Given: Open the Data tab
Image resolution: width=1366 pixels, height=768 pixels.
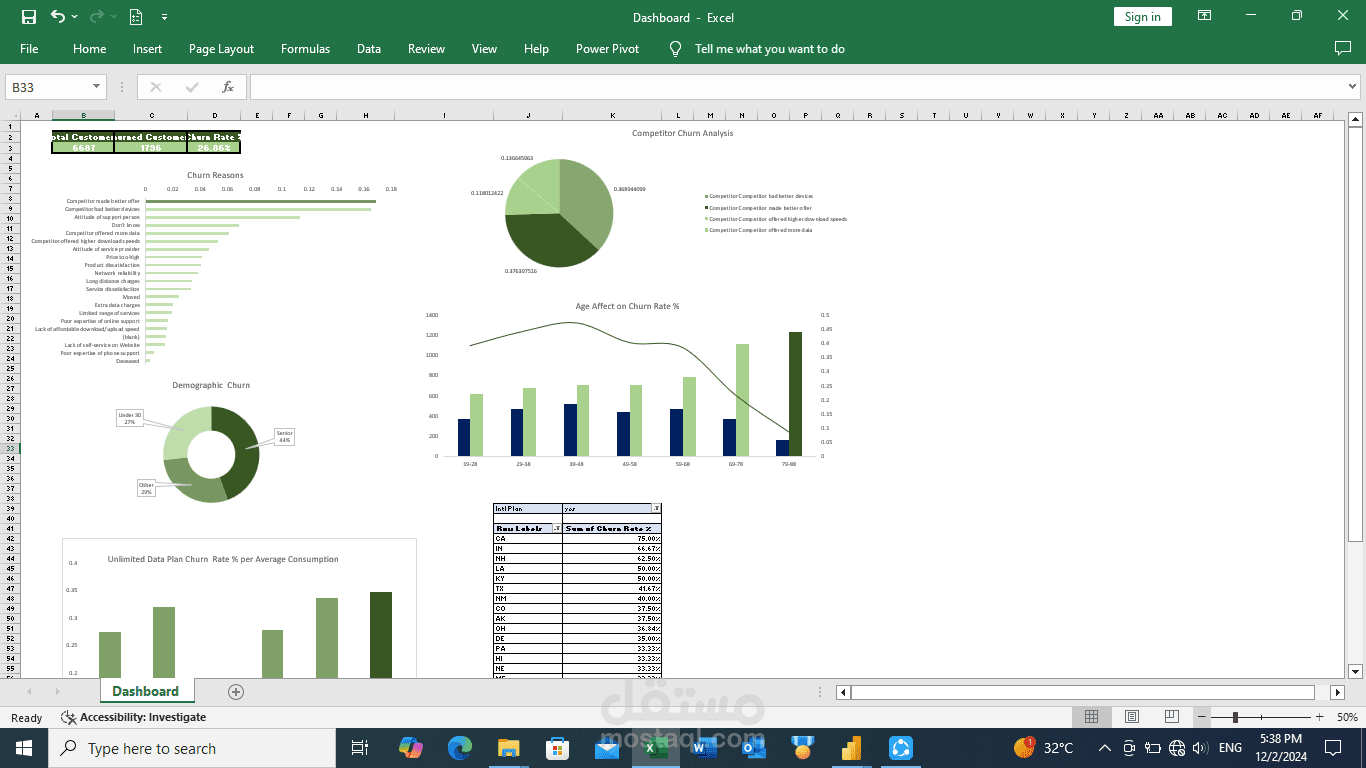Looking at the screenshot, I should click(368, 49).
